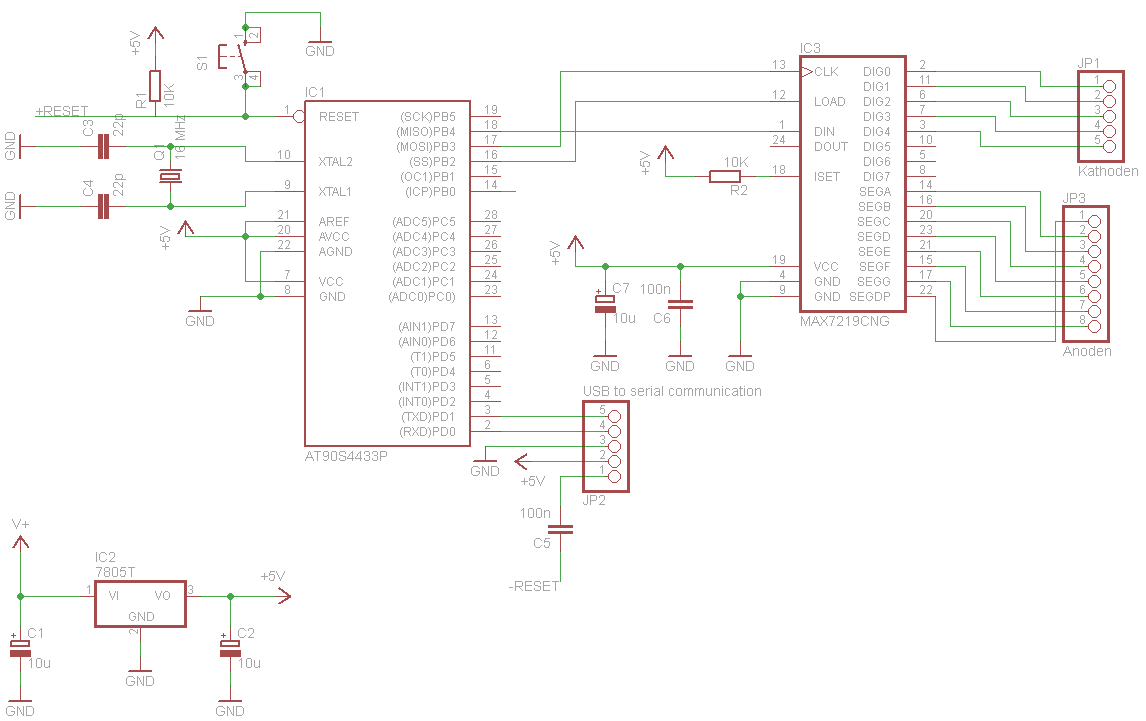1146x721 pixels.
Task: Click the R1 10K resistor symbol
Action: 155,86
